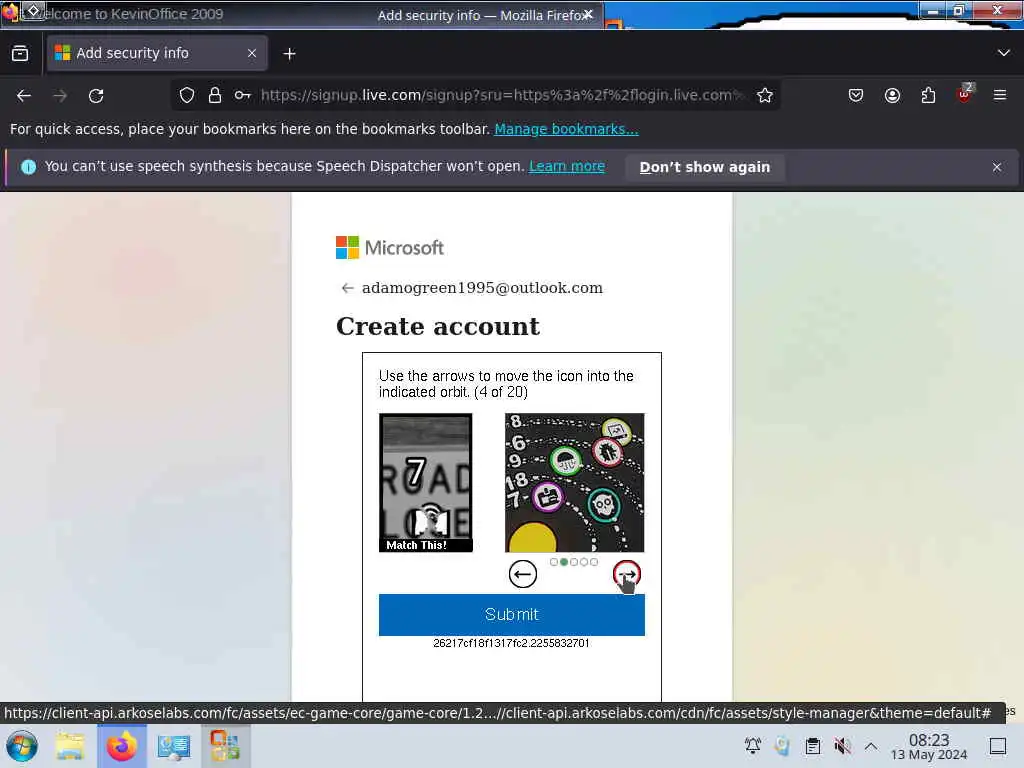The image size is (1024, 768).
Task: Dismiss the speech synthesis notification bar
Action: (x=997, y=167)
